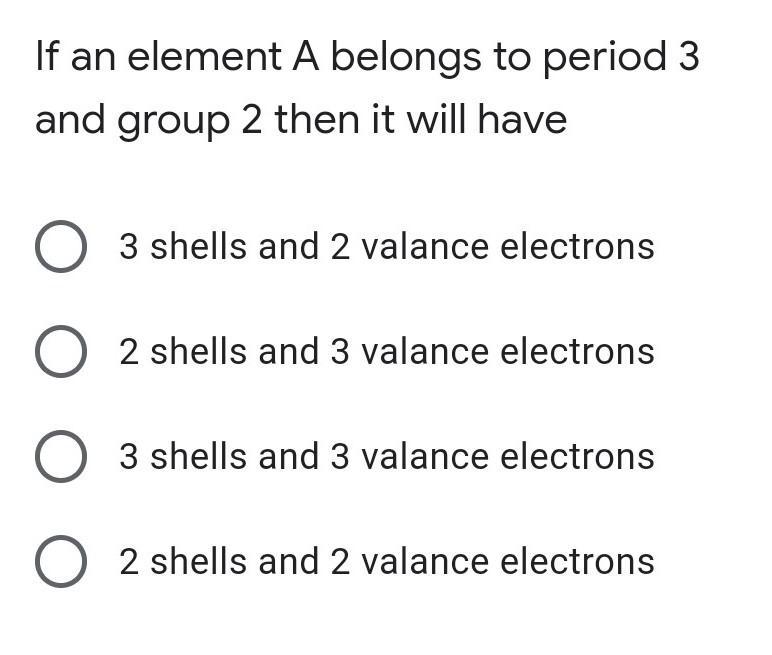Select the radio button for 3 shells, 2 valance electrons
Image resolution: width=772 pixels, height=655 pixels.
[61, 246]
